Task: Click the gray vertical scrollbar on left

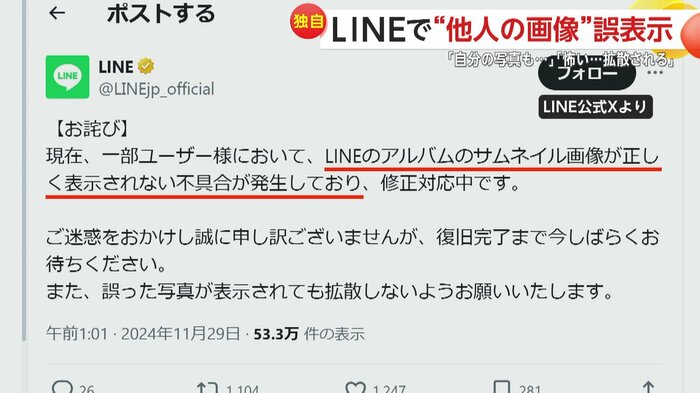Action: (x=24, y=170)
